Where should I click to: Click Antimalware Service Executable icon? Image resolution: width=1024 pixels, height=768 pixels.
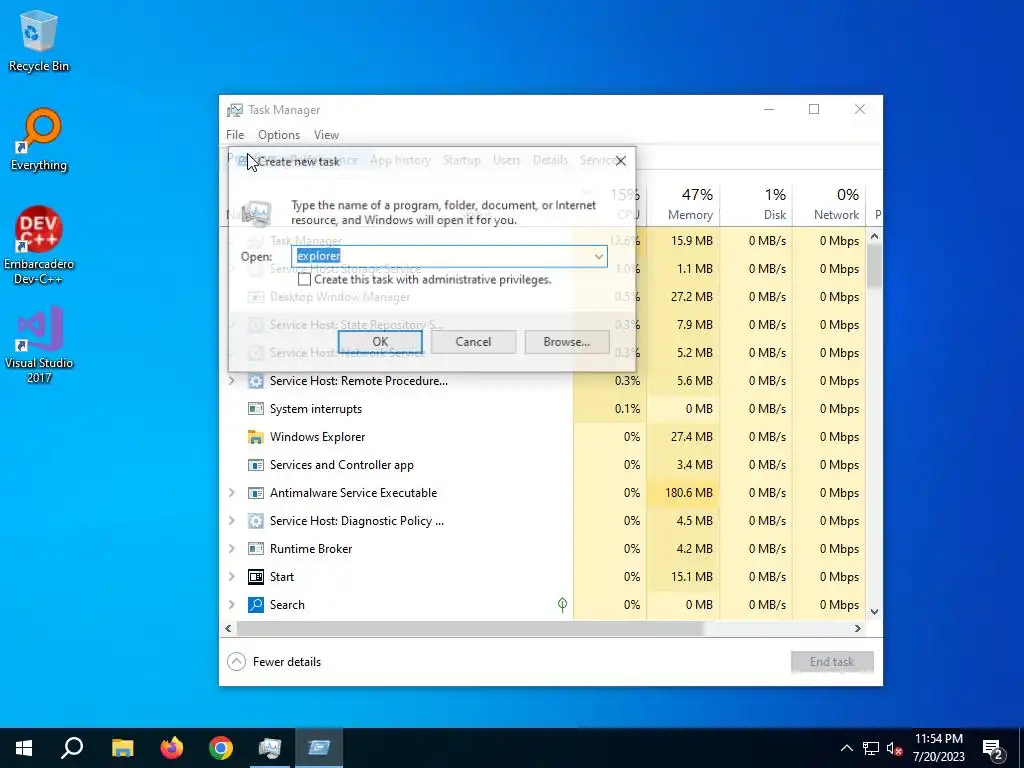(255, 493)
